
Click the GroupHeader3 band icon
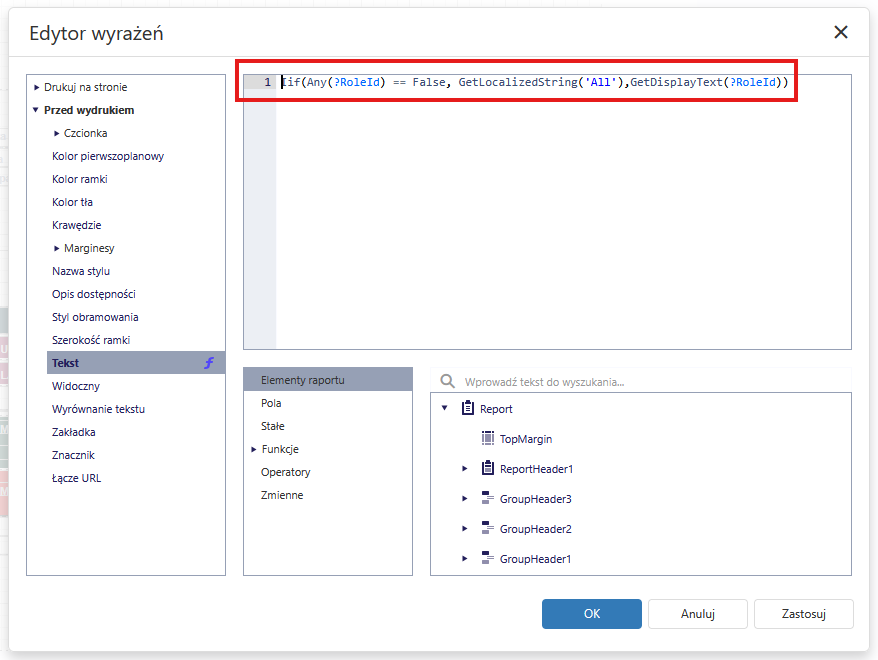click(488, 498)
